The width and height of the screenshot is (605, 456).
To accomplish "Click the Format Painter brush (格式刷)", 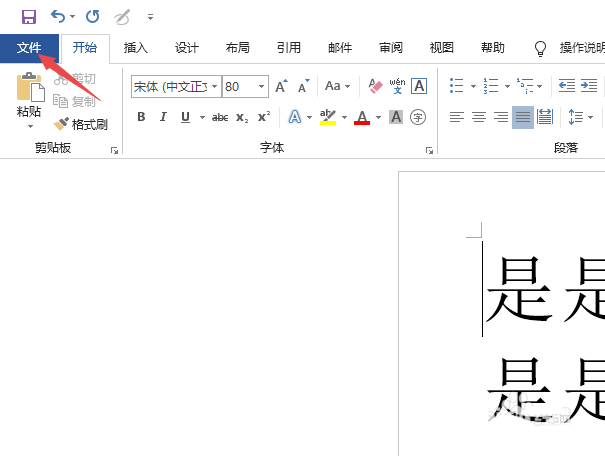I will [x=81, y=124].
